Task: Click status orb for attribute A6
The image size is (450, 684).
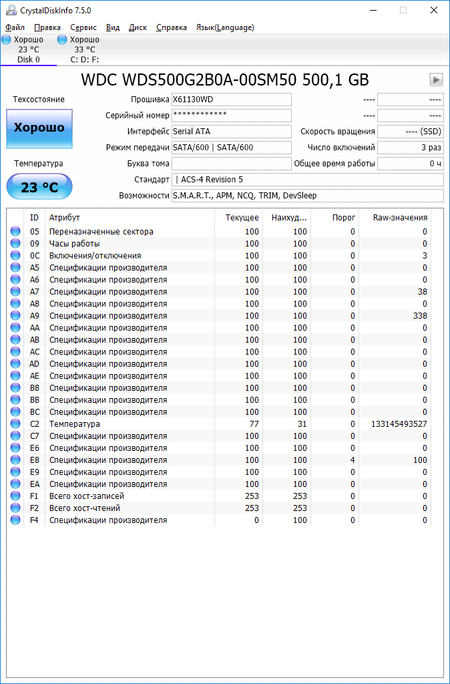Action: click(x=15, y=280)
